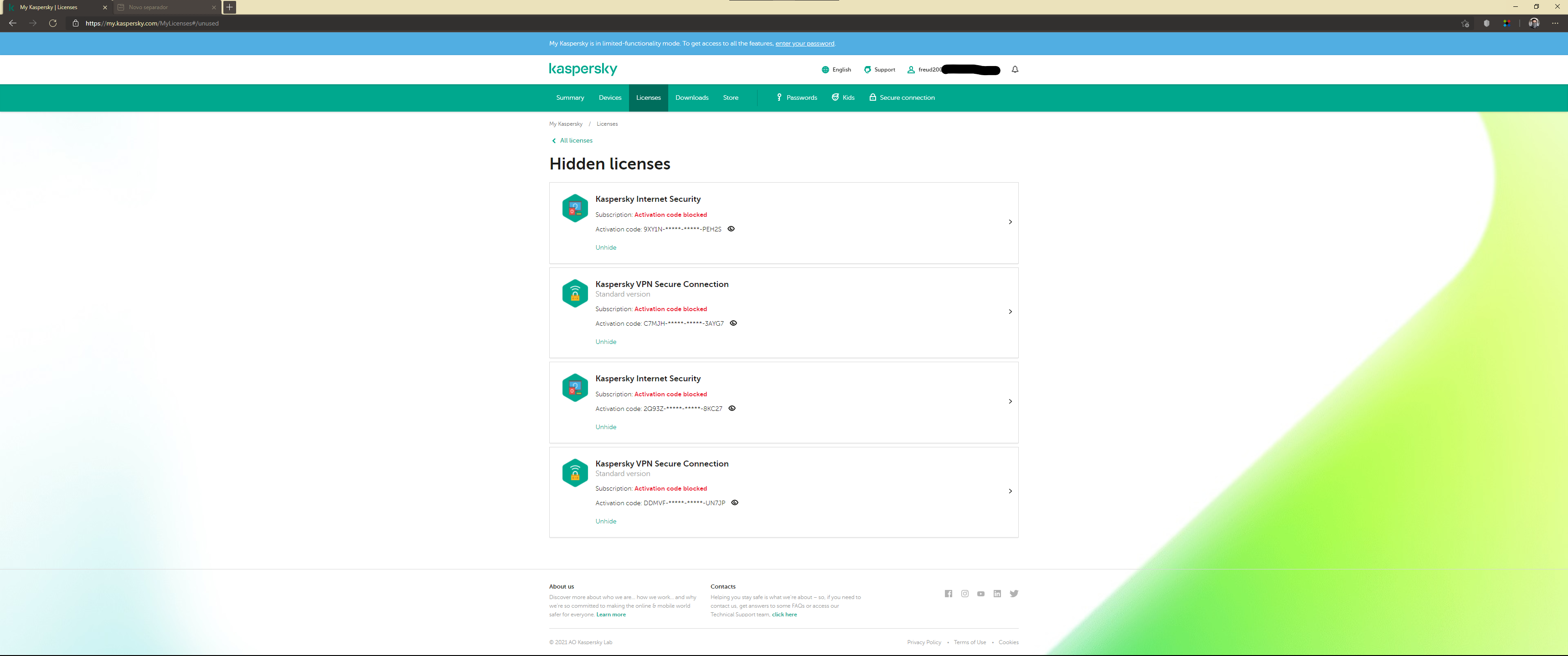
Task: Show full C7MJH activation code
Action: [733, 323]
